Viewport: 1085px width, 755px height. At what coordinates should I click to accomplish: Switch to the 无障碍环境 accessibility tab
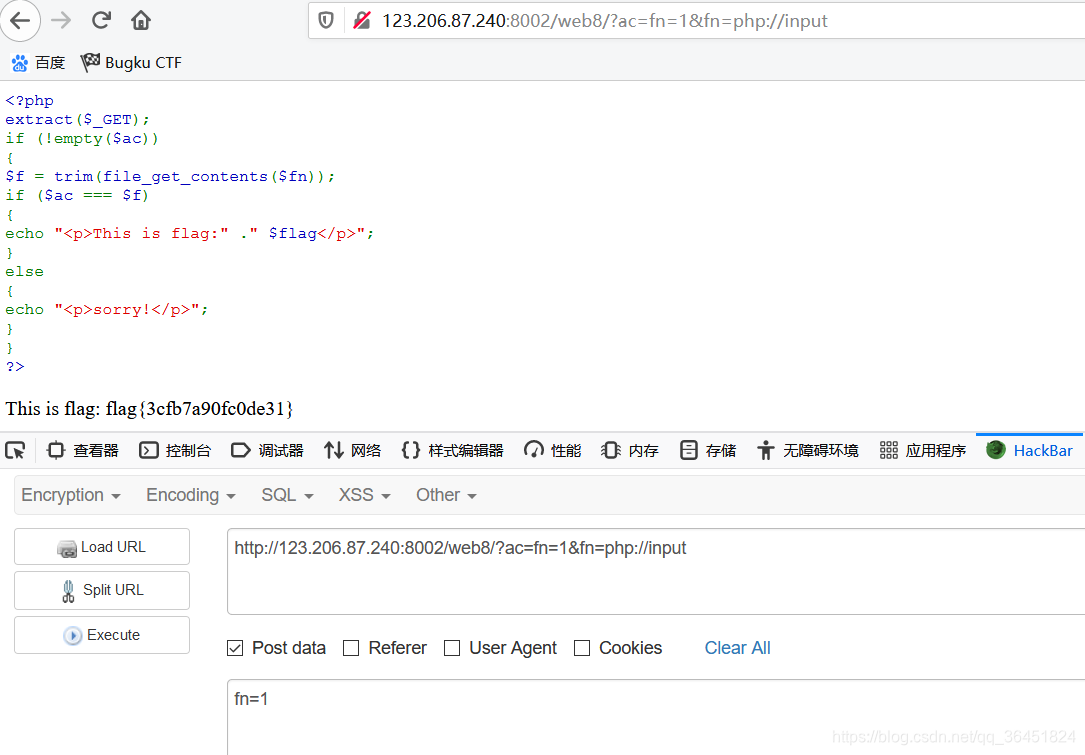click(x=808, y=451)
